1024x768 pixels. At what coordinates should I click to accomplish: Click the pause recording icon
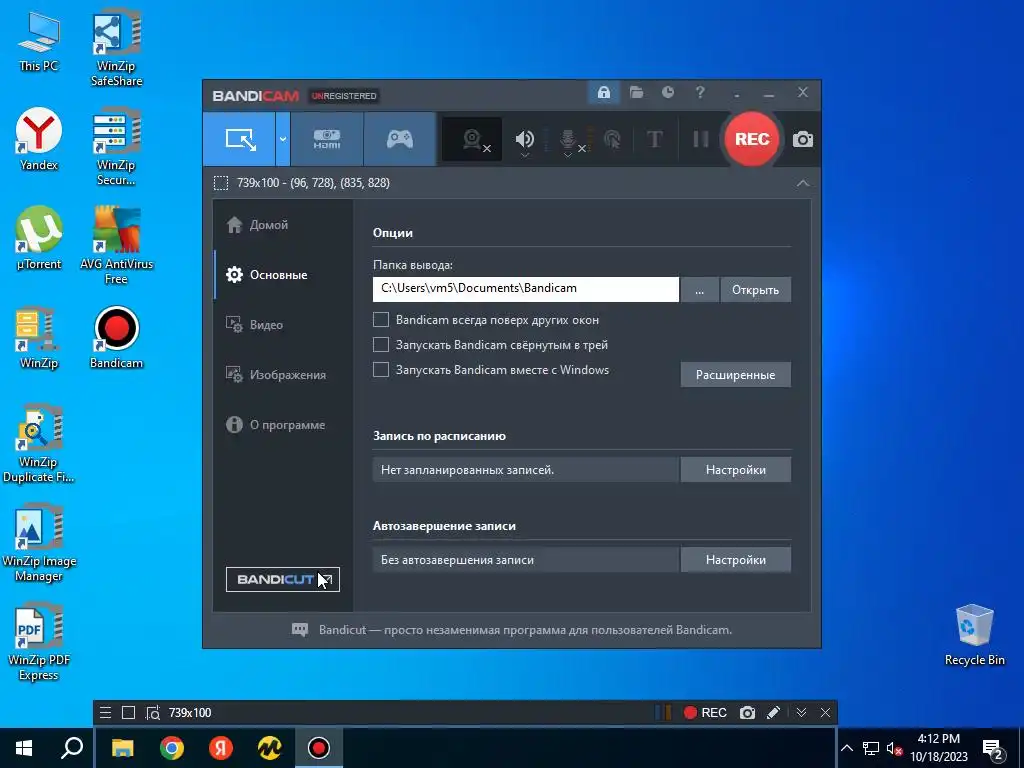click(700, 139)
